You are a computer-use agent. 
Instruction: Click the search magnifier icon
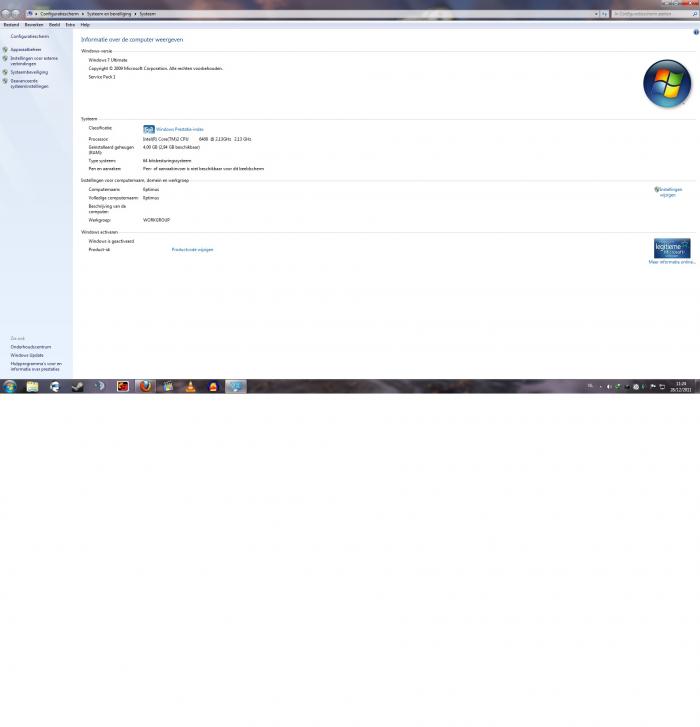[695, 14]
